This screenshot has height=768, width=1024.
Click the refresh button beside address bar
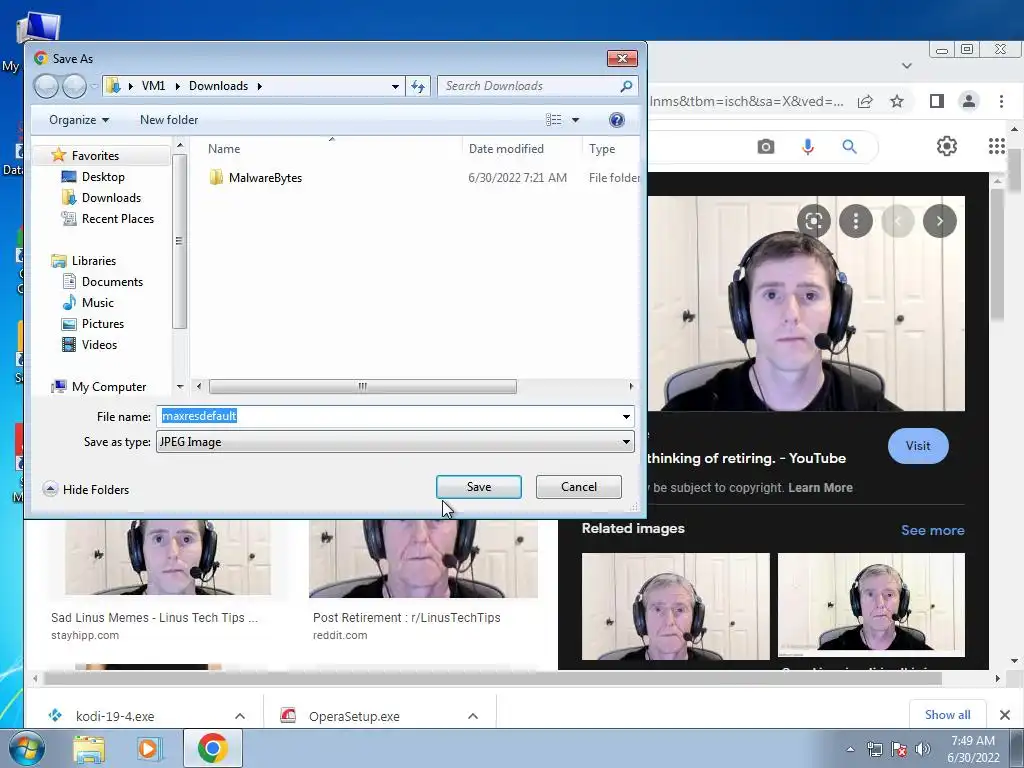coord(418,86)
